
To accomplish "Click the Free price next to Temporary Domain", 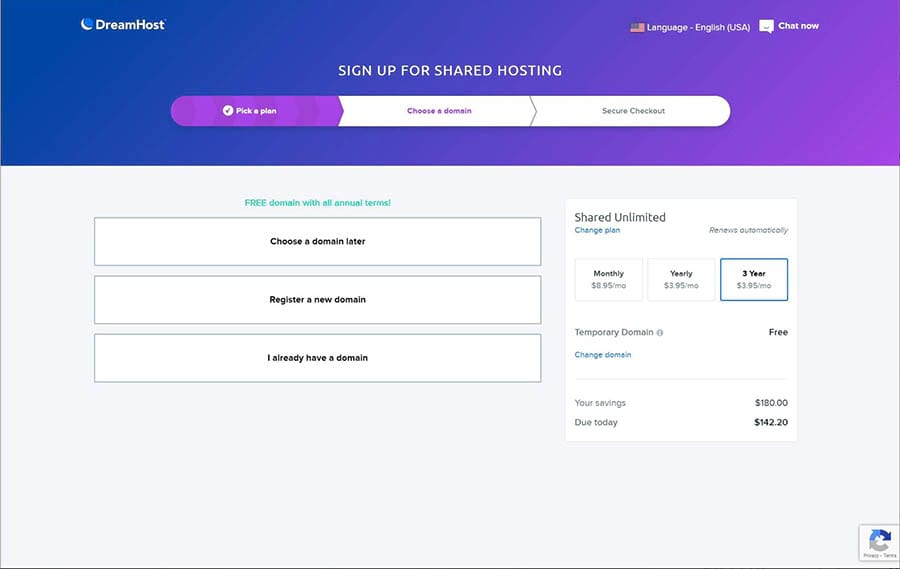I will click(778, 332).
